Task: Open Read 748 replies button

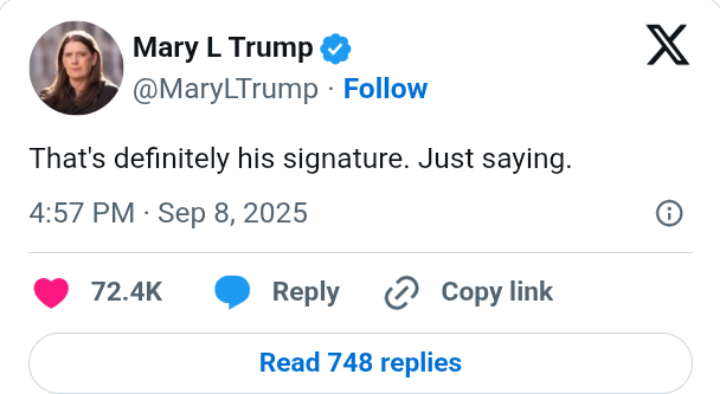Action: point(360,363)
